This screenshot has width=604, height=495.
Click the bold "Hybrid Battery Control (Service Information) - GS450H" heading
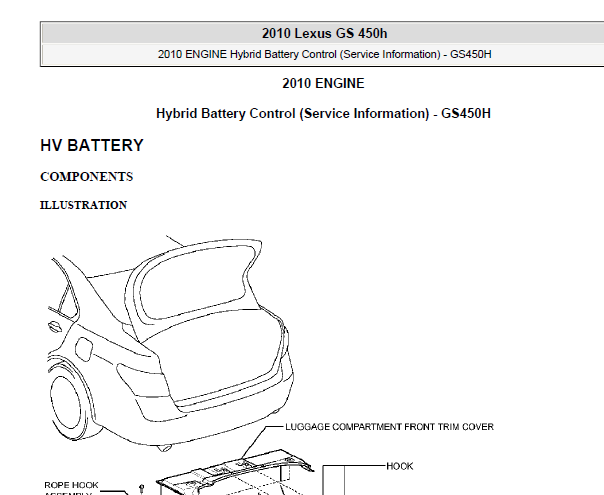[x=323, y=114]
